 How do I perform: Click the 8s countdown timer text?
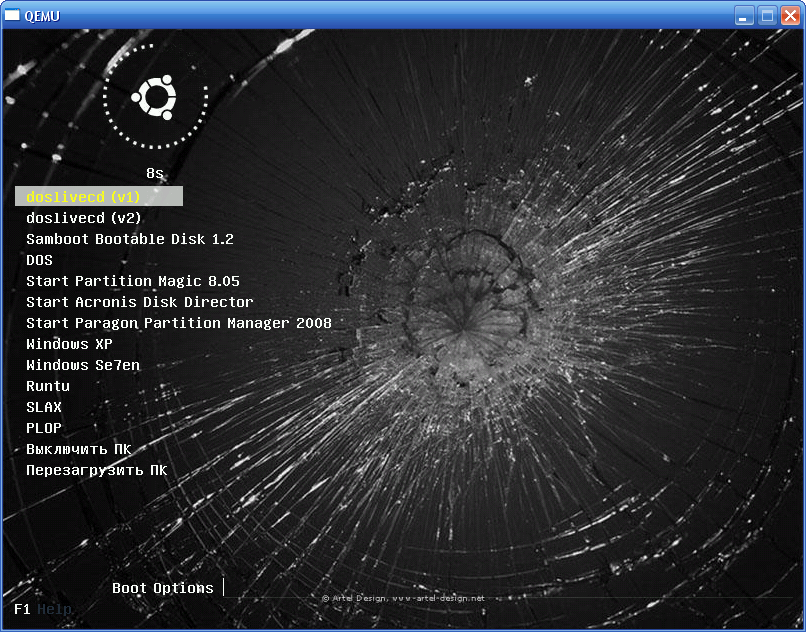[x=155, y=173]
